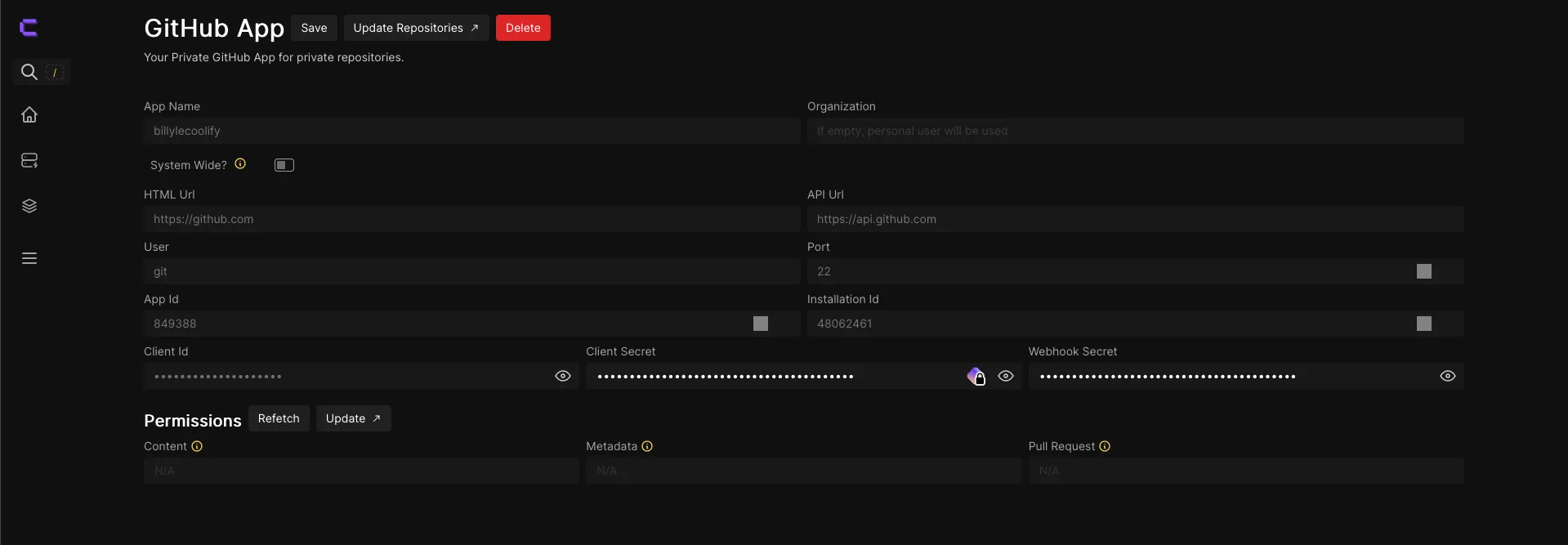The width and height of the screenshot is (1568, 545).
Task: Open the hamburger menu icon
Action: tap(29, 258)
